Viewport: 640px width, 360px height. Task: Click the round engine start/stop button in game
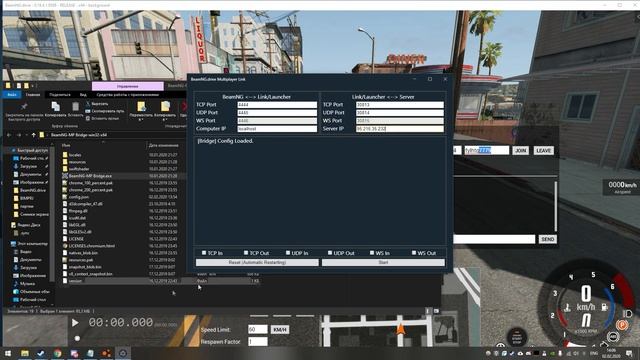tap(517, 338)
